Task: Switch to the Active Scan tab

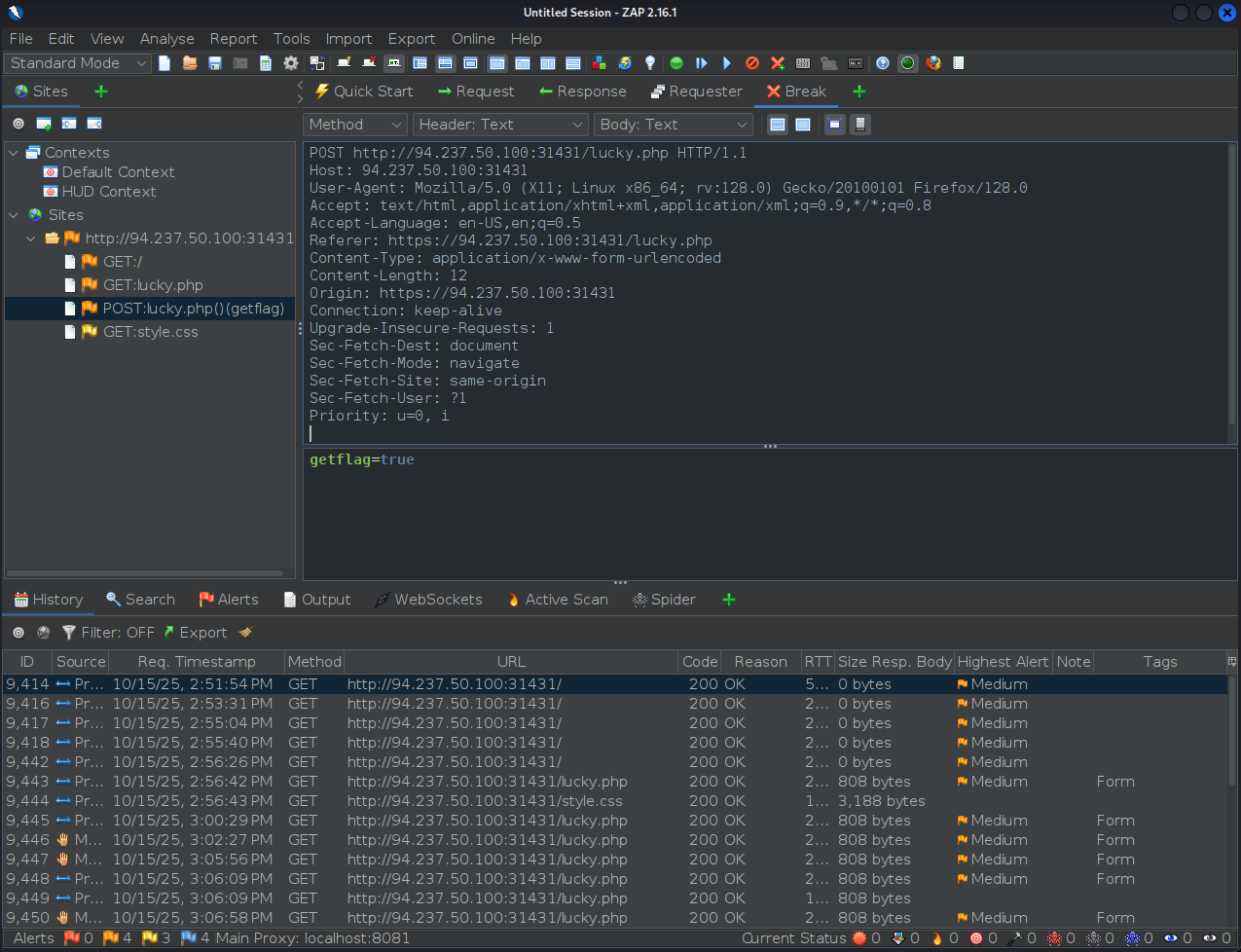Action: [x=558, y=600]
